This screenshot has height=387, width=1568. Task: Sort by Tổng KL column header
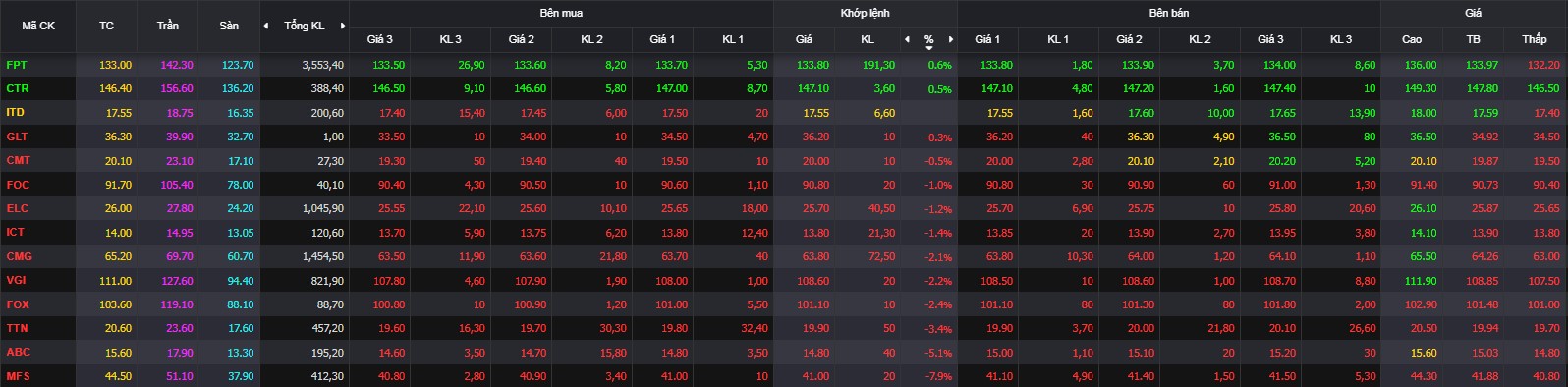(x=304, y=26)
